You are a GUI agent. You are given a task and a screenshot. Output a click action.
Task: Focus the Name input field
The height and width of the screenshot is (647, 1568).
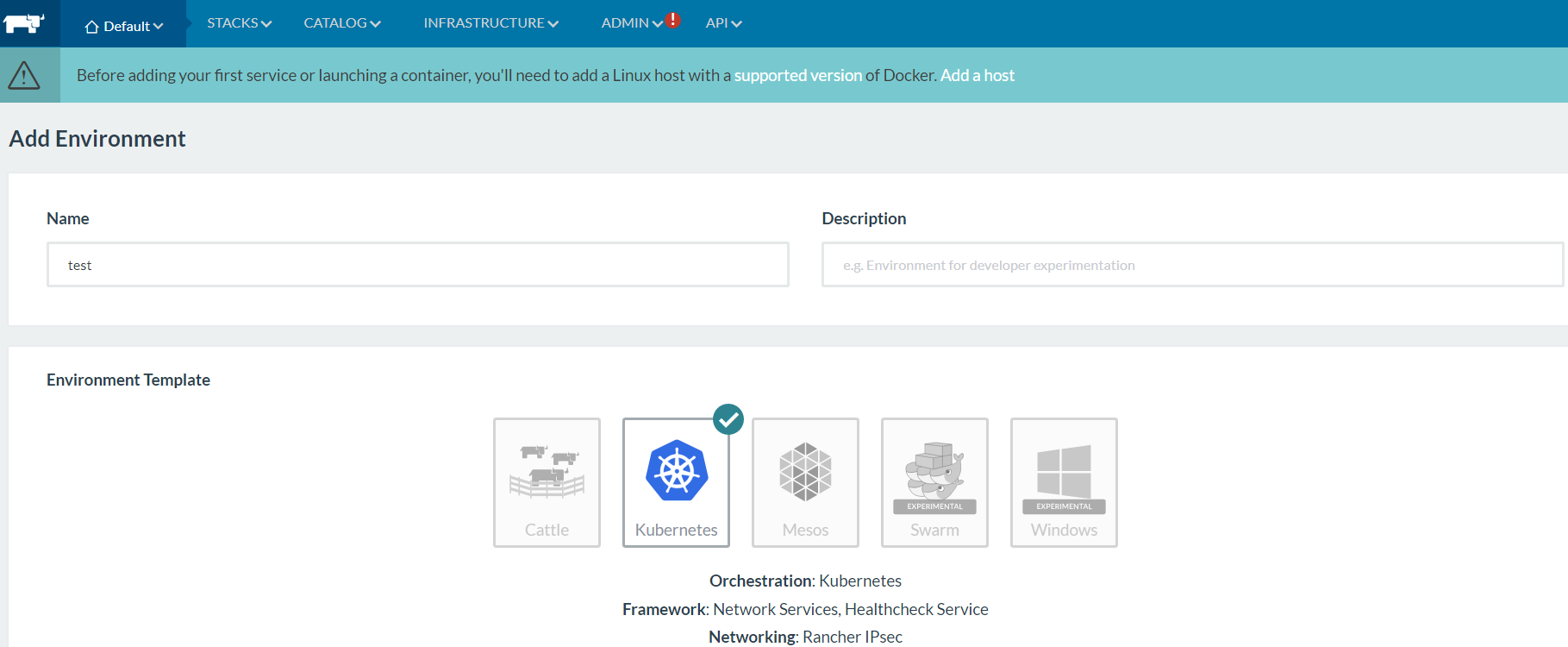418,264
